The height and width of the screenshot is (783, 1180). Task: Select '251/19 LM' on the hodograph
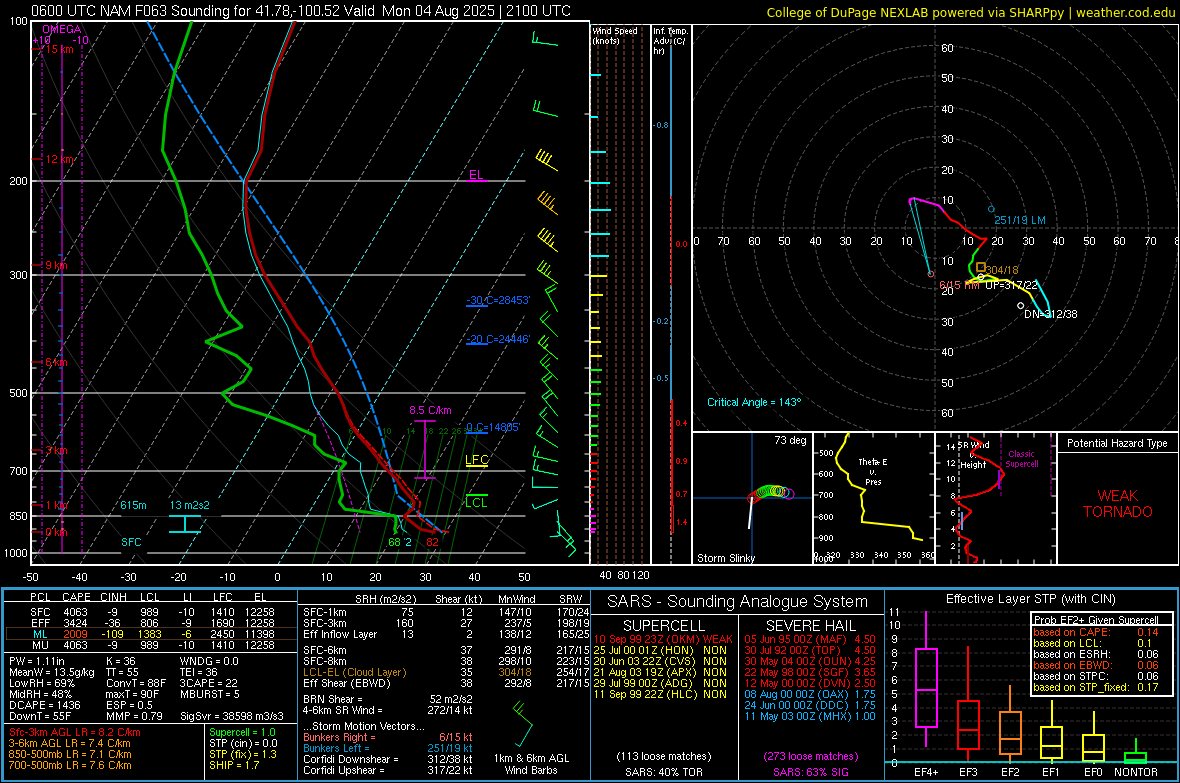click(x=1020, y=221)
